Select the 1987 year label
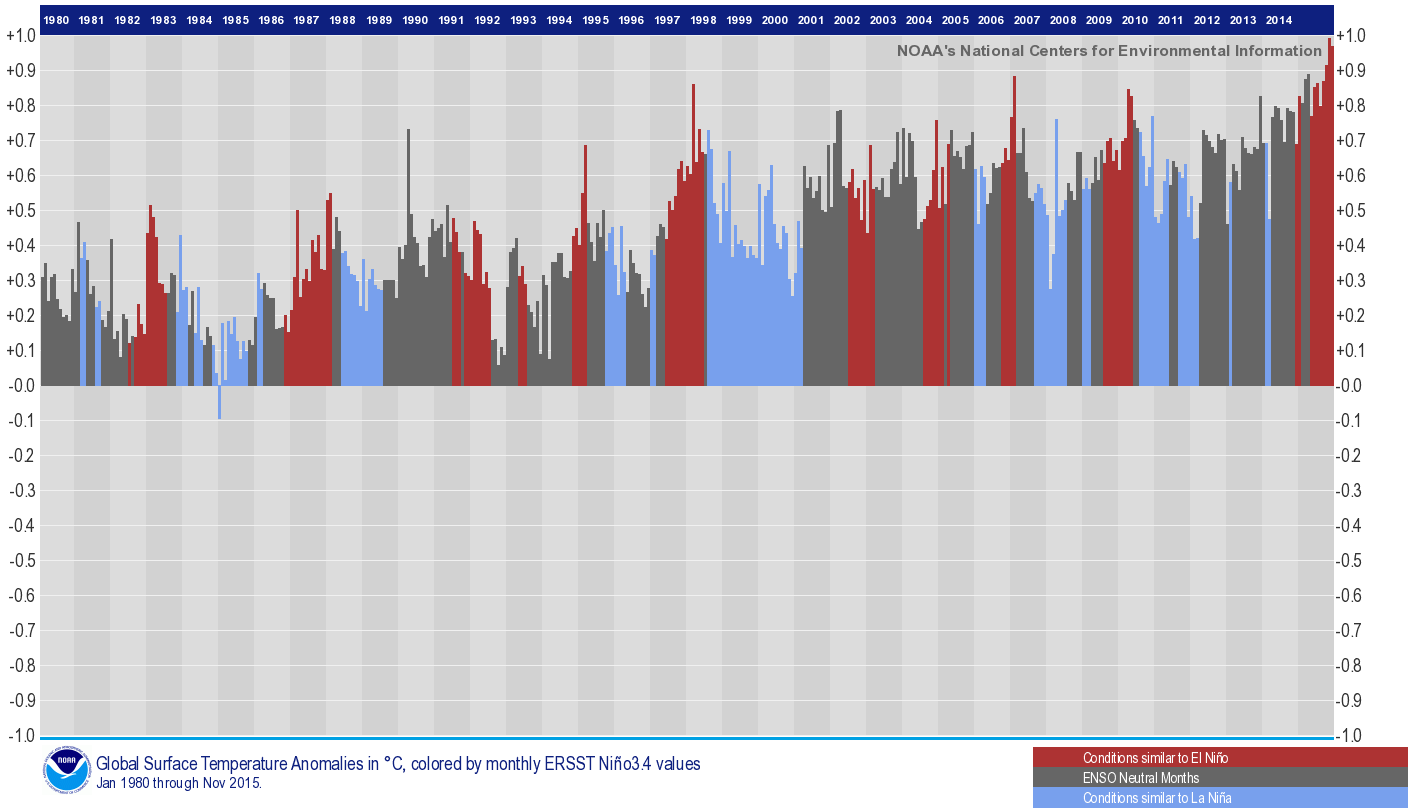 click(x=308, y=20)
